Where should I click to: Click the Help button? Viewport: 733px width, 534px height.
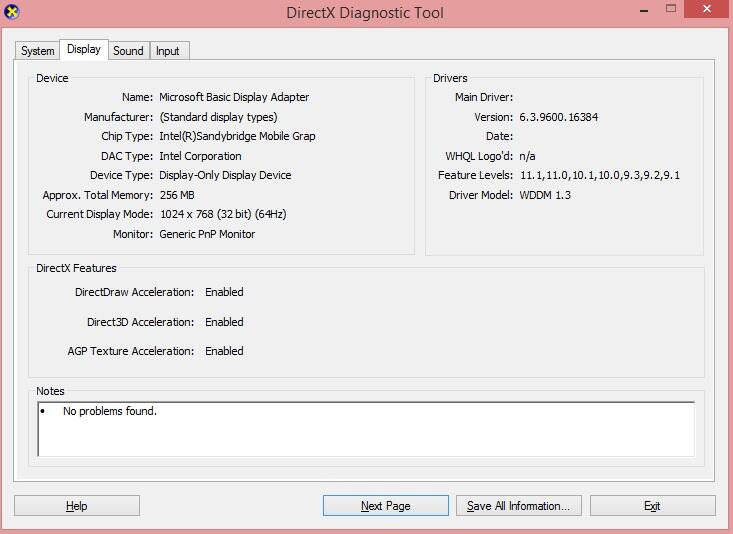coord(77,505)
